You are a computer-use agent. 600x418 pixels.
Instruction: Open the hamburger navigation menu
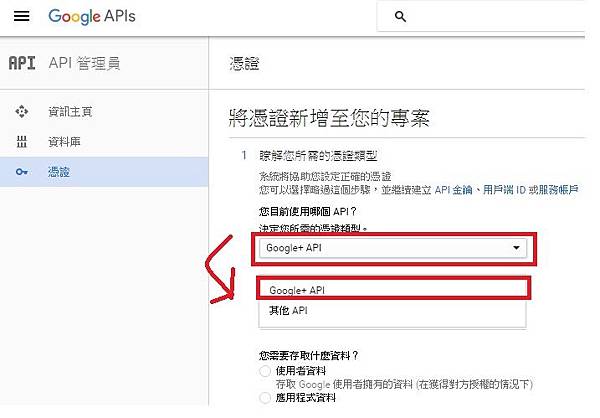pos(21,16)
